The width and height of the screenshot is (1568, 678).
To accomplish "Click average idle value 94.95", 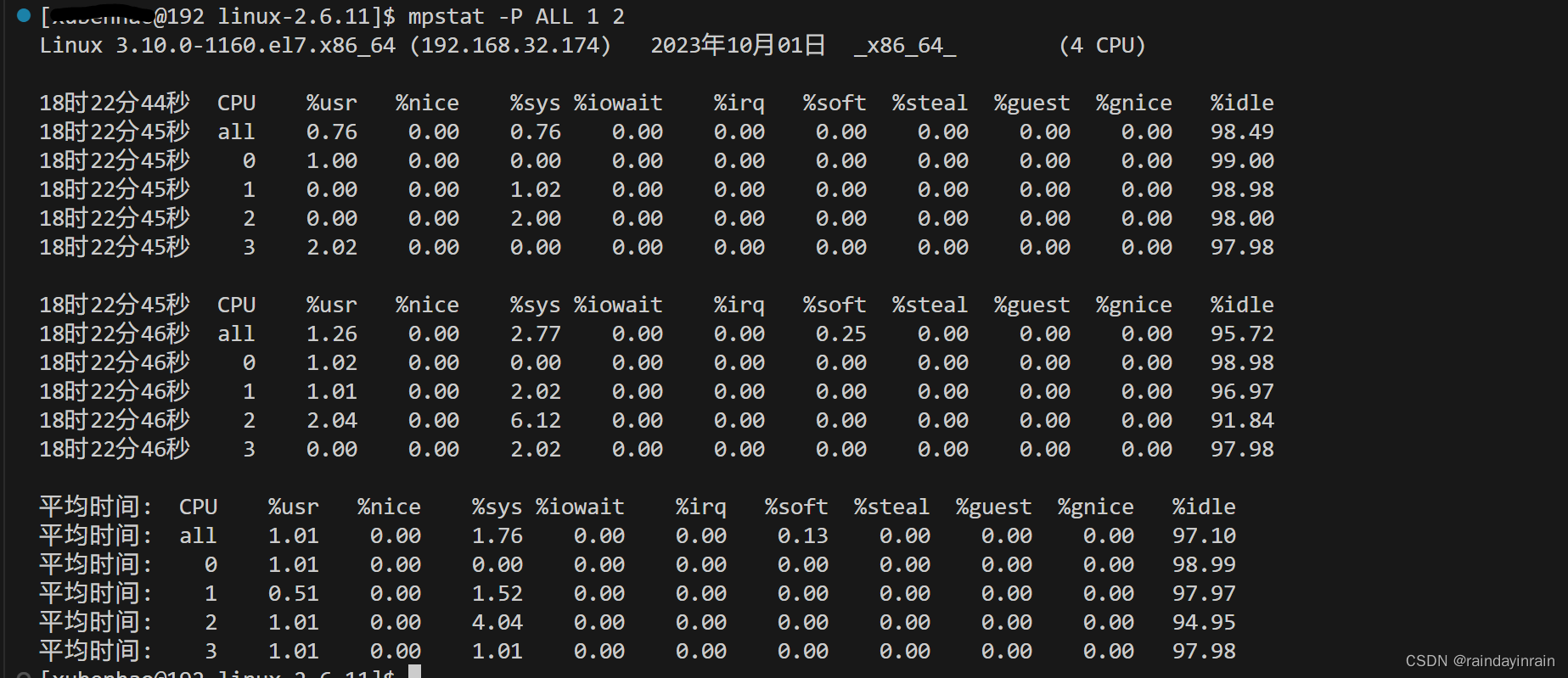I will pos(1204,622).
